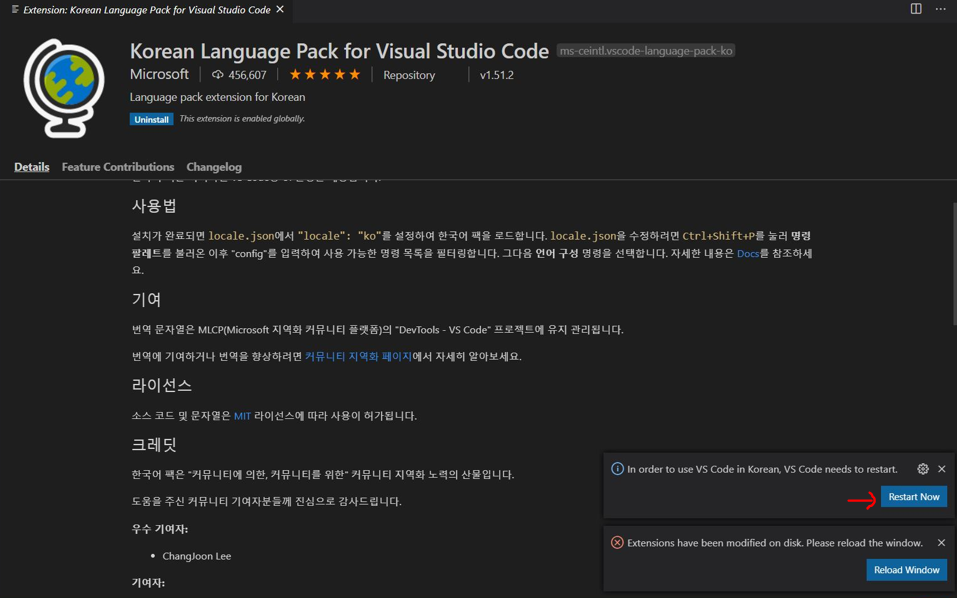Open the MIT license link
Image resolution: width=957 pixels, height=598 pixels.
coord(242,416)
